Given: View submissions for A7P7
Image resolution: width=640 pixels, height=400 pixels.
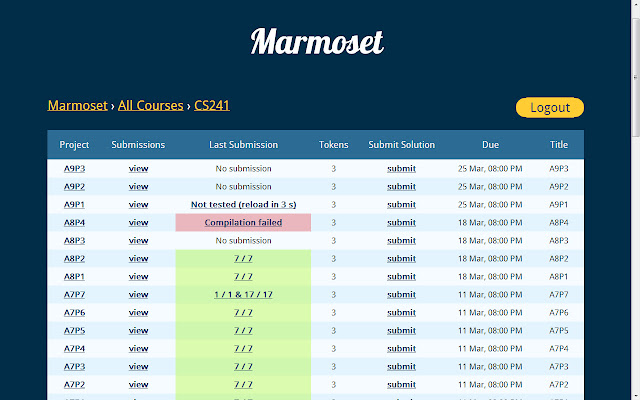Looking at the screenshot, I should [138, 294].
